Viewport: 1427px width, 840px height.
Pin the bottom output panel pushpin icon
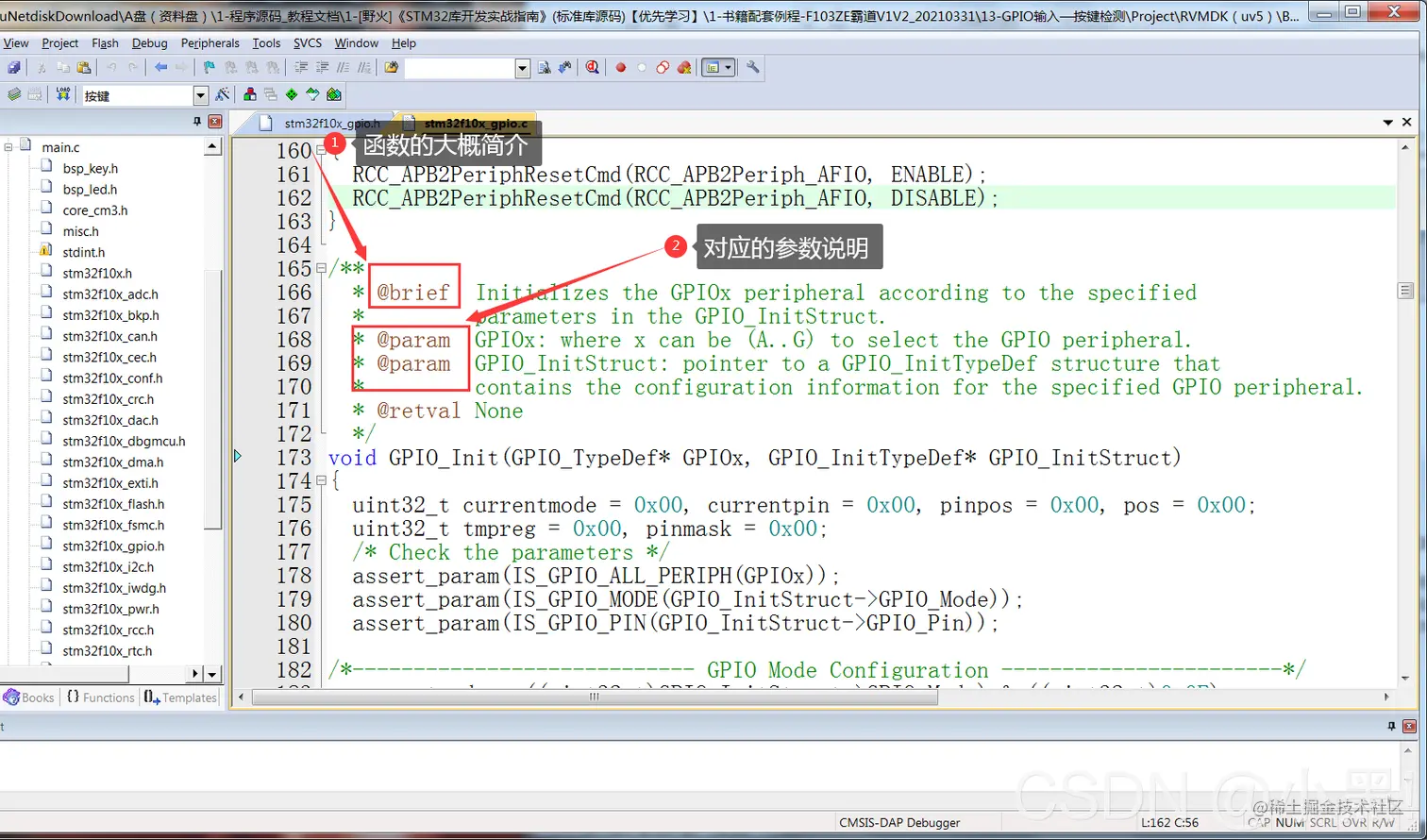tap(1391, 726)
